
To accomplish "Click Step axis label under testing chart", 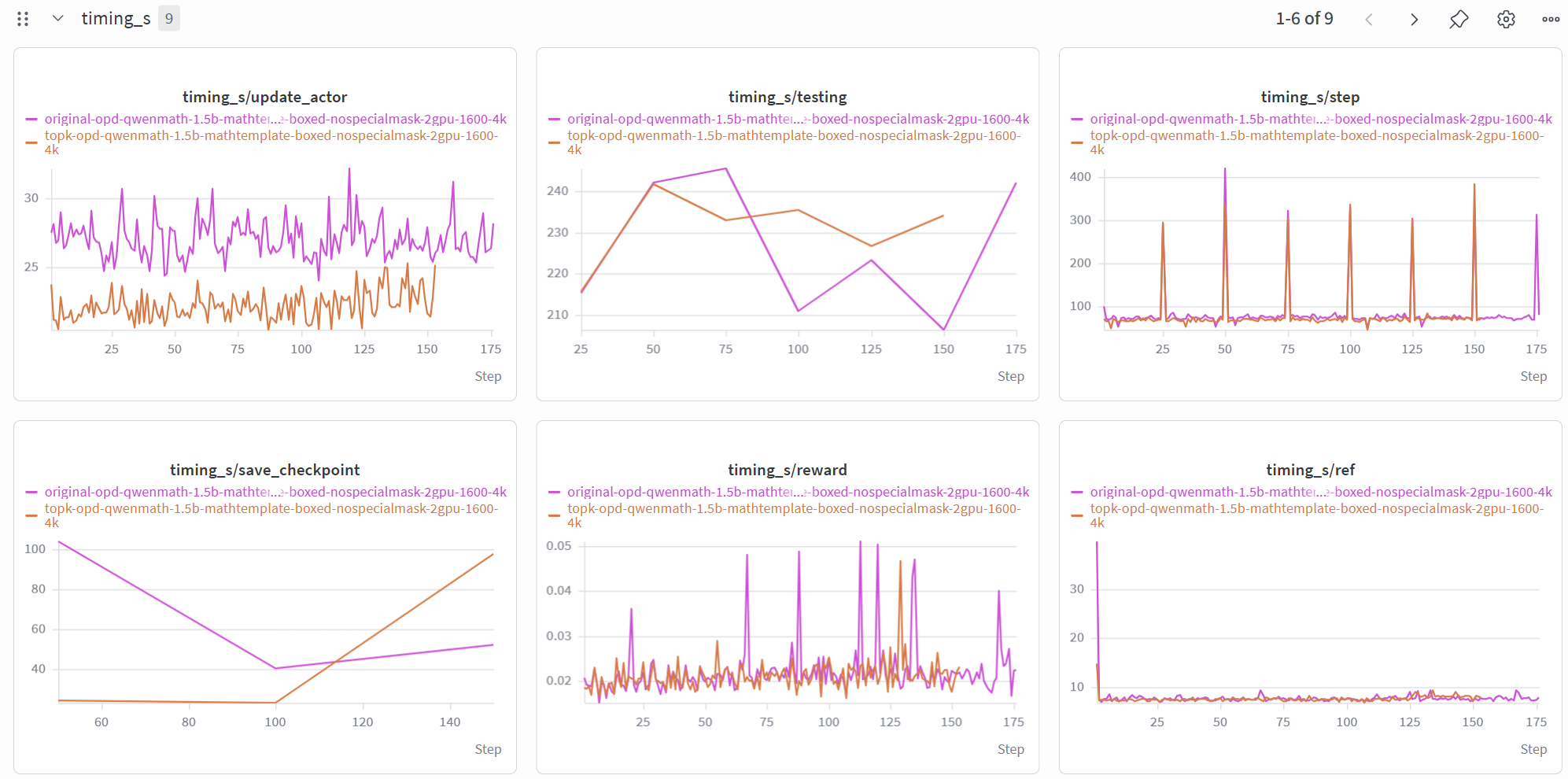I will click(1011, 377).
